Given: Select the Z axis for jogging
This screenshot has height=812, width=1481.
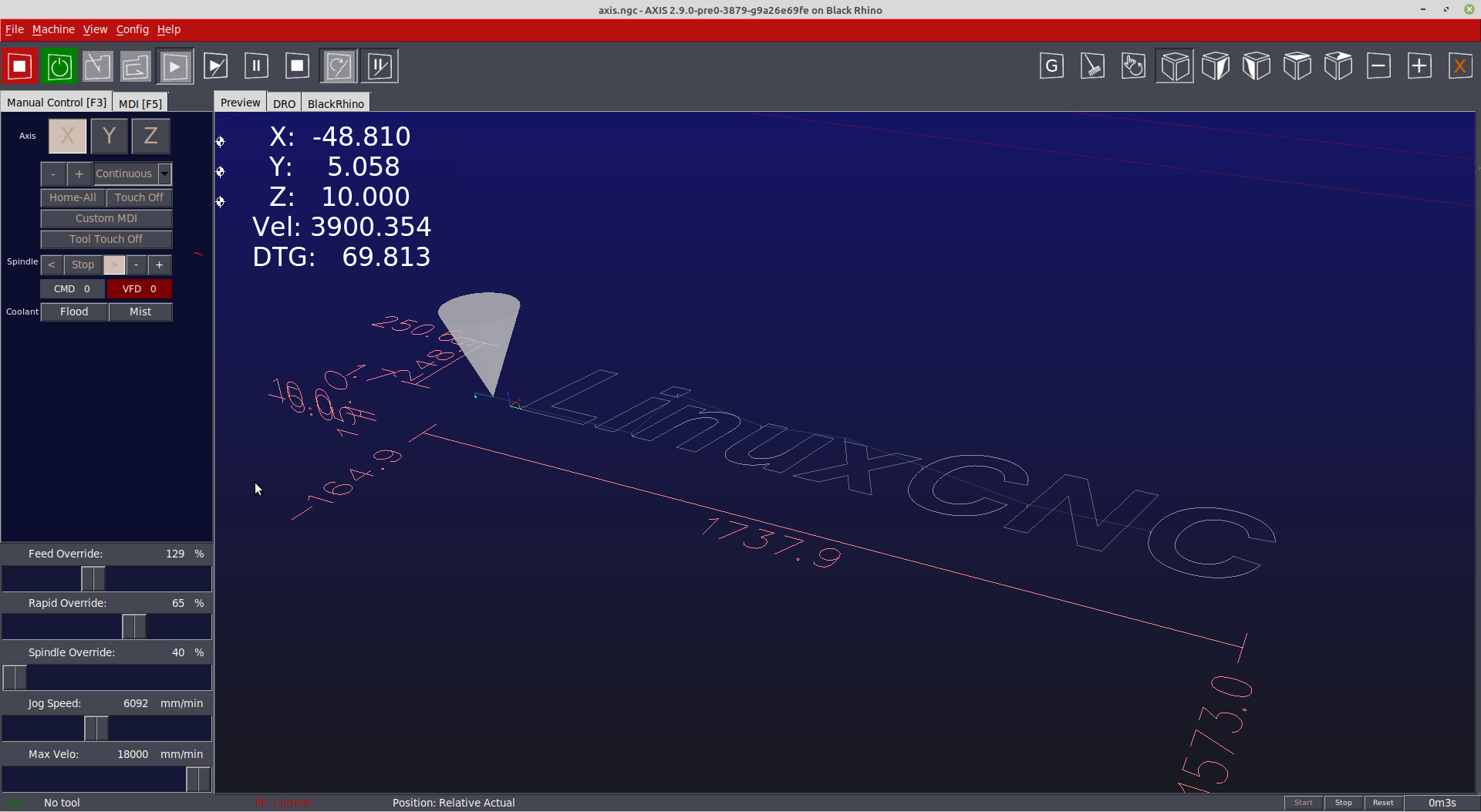Looking at the screenshot, I should click(x=150, y=136).
